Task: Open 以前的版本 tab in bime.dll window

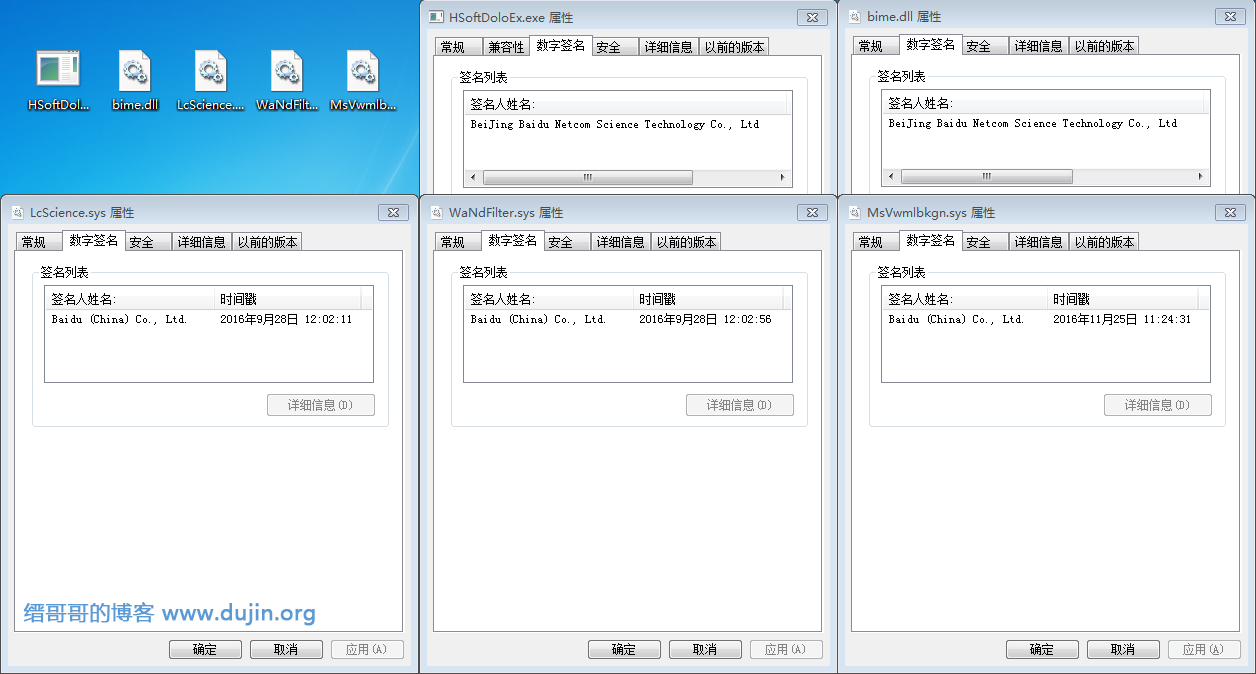Action: tap(1103, 46)
